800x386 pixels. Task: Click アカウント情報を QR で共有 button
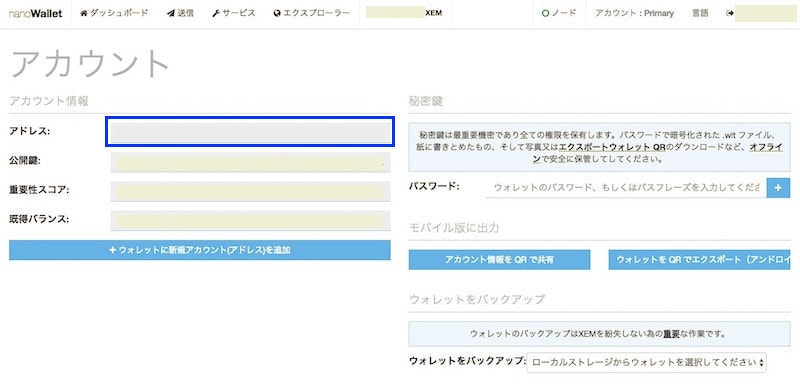499,260
